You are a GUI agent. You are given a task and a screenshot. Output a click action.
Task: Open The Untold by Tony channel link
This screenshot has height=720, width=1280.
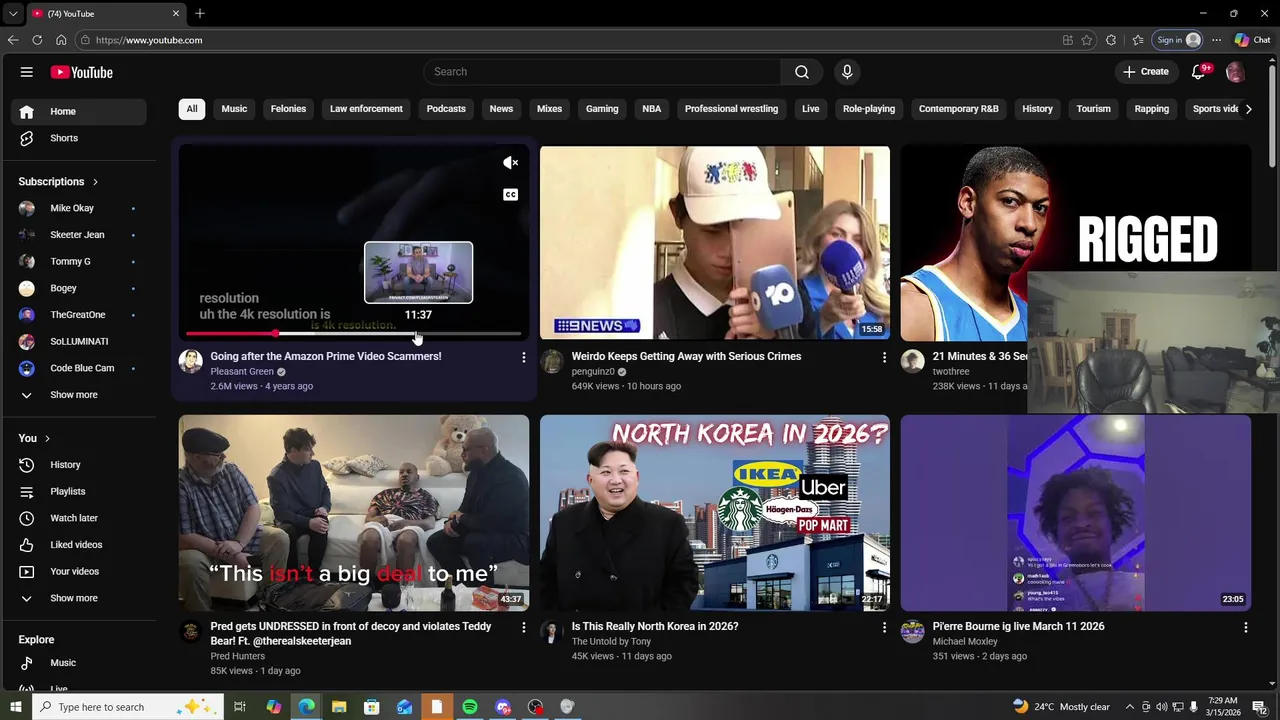coord(611,642)
